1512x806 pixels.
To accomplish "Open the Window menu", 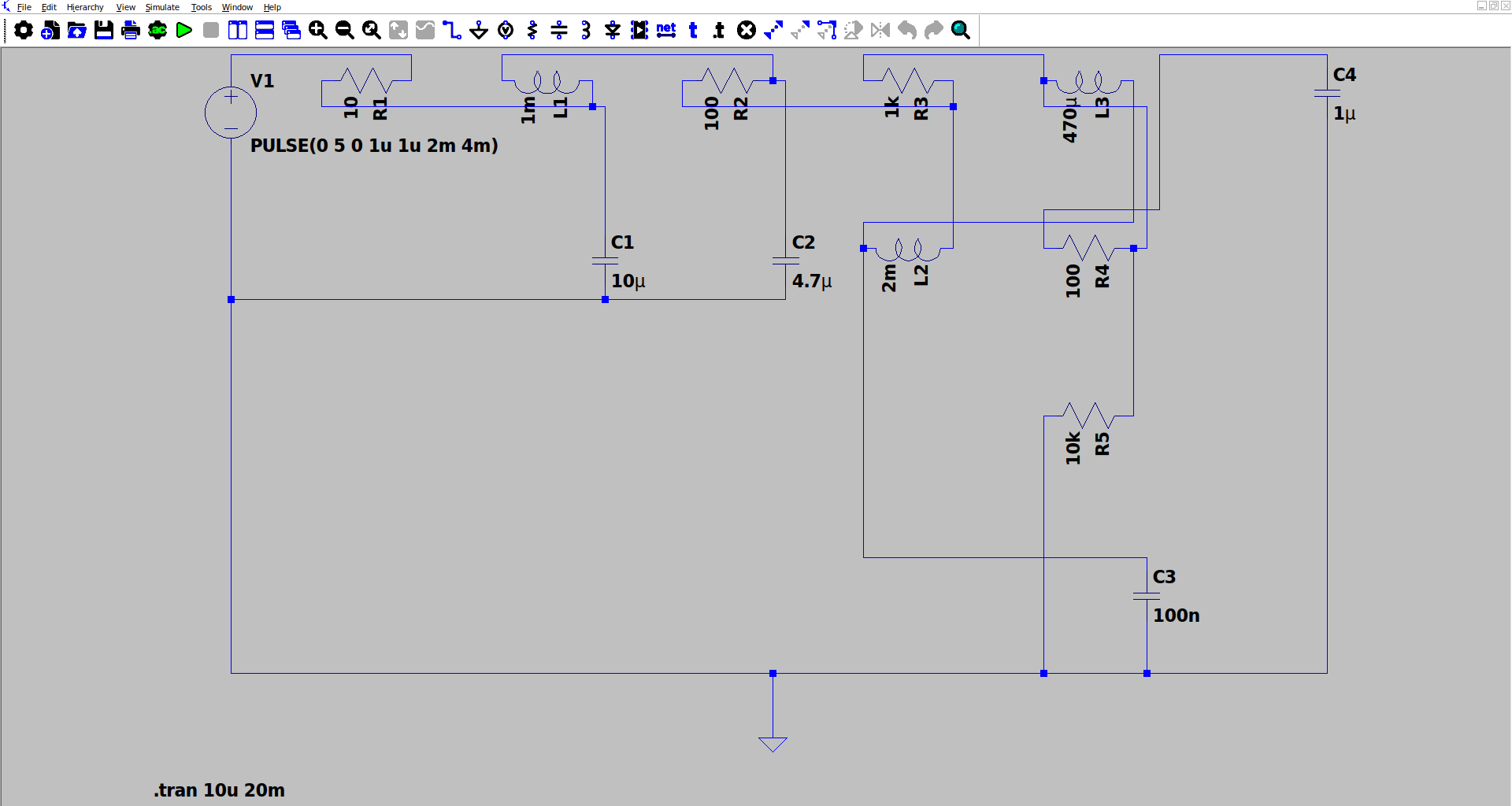I will pos(237,7).
